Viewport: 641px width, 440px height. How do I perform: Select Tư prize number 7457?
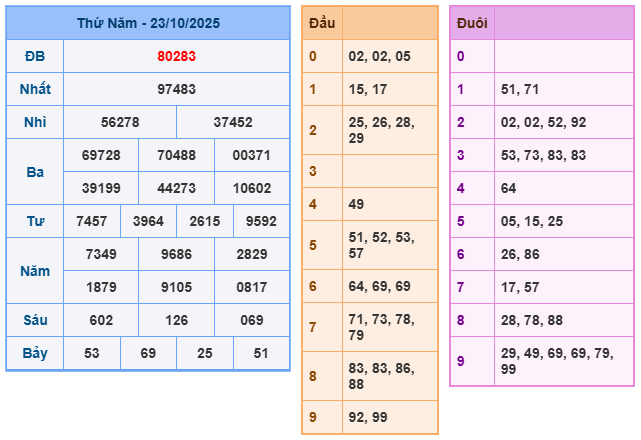coord(92,221)
